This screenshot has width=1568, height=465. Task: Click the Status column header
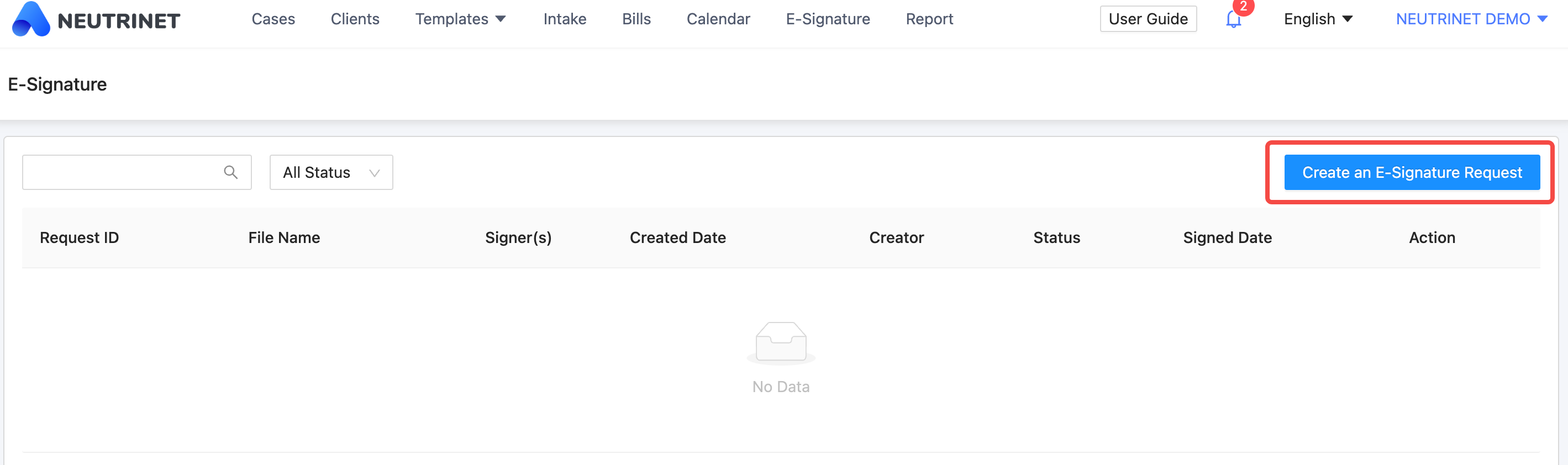point(1056,238)
